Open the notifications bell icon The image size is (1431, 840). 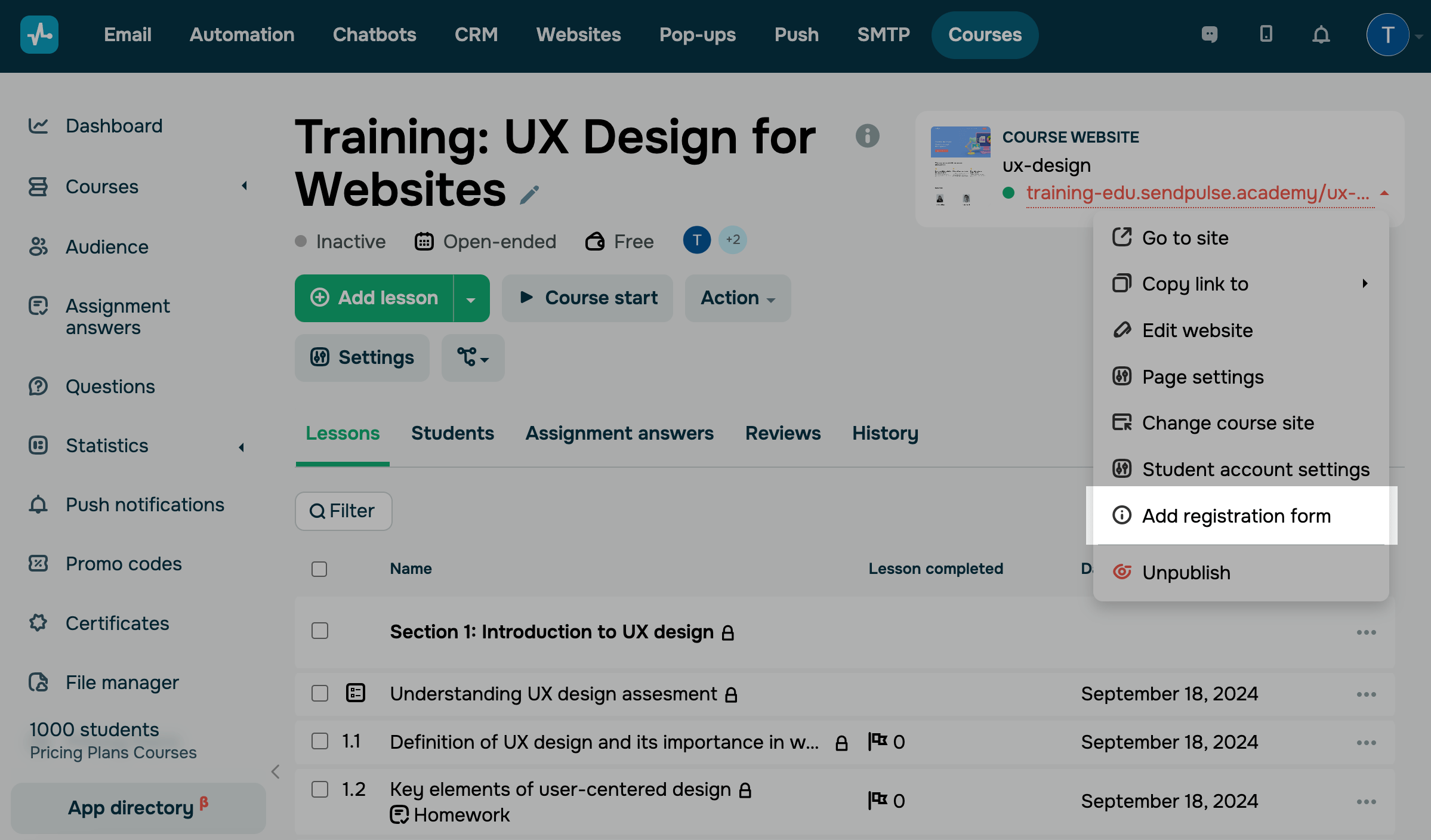pos(1321,35)
